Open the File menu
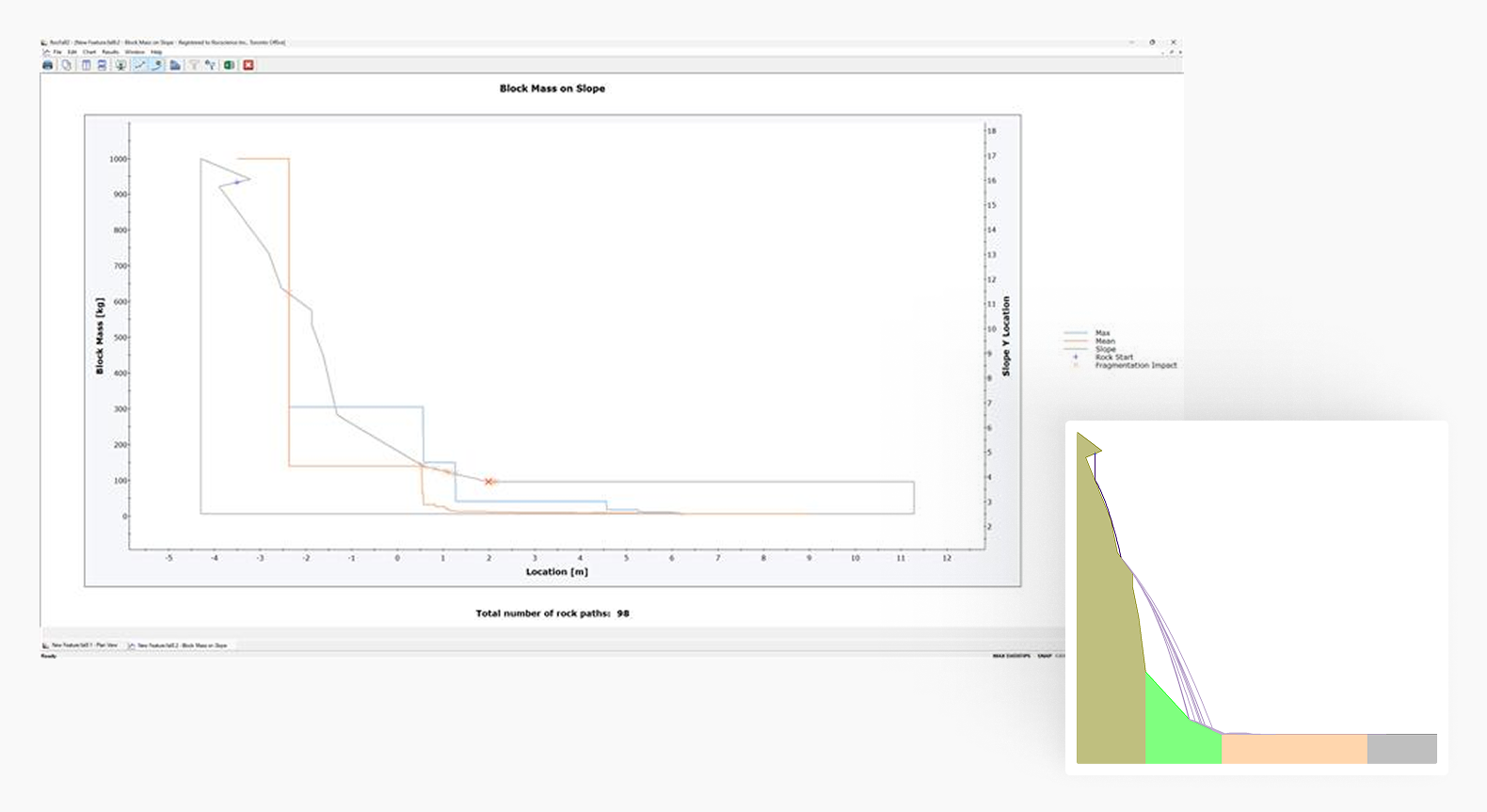This screenshot has width=1487, height=812. [57, 53]
